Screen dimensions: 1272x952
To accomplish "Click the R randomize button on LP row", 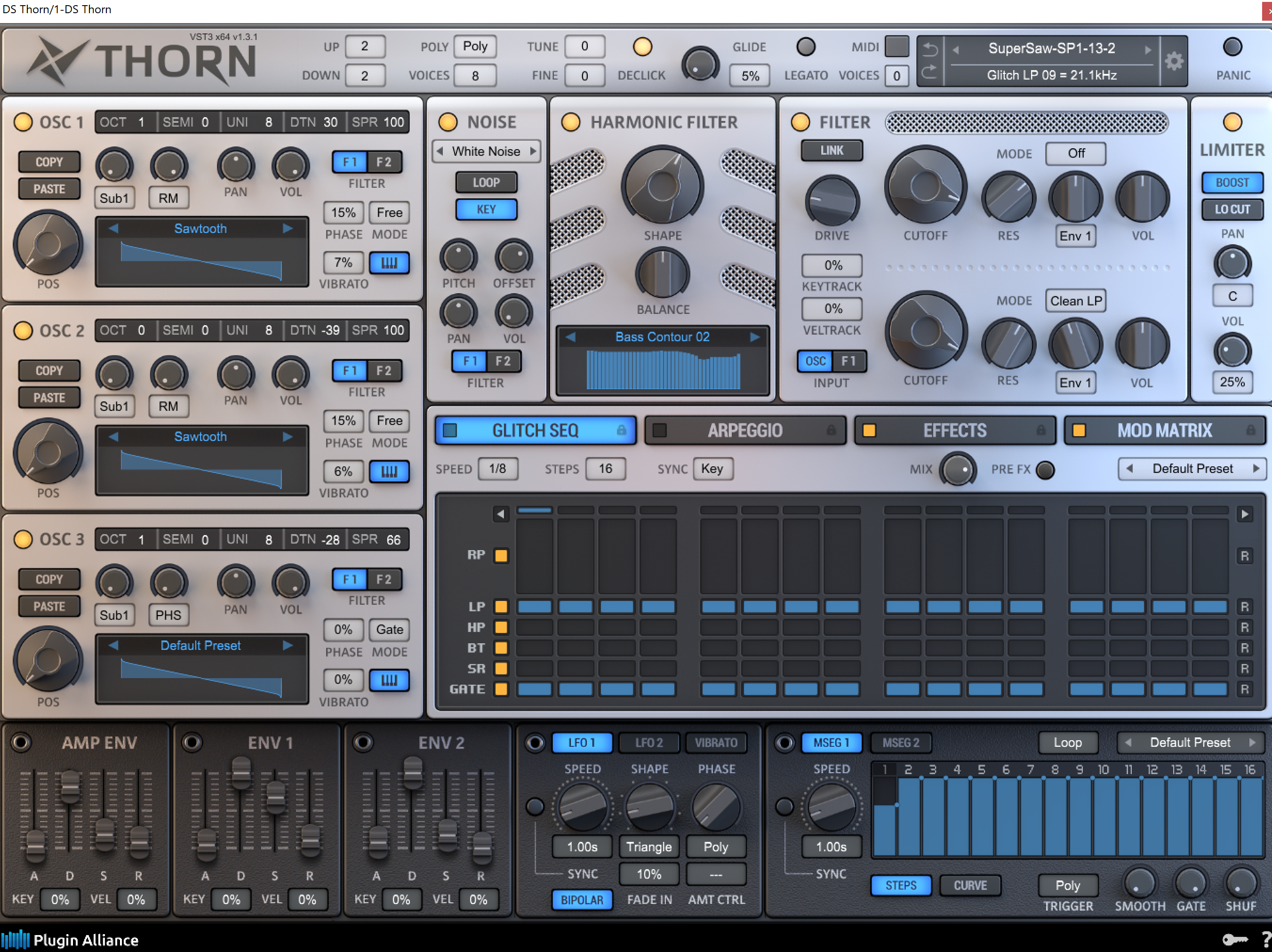I will (1244, 607).
